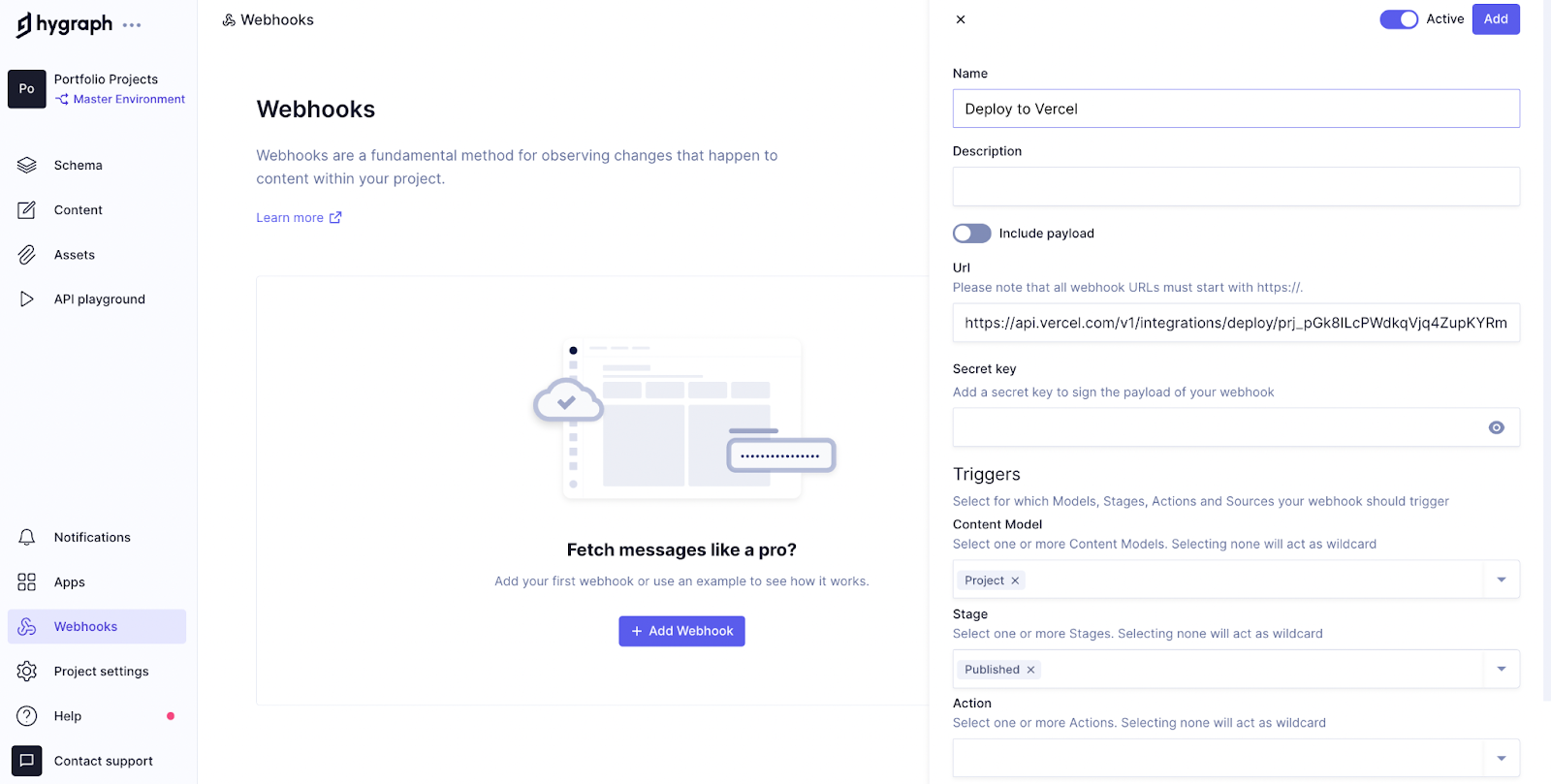
Task: Open Assets in the sidebar
Action: 97,255
